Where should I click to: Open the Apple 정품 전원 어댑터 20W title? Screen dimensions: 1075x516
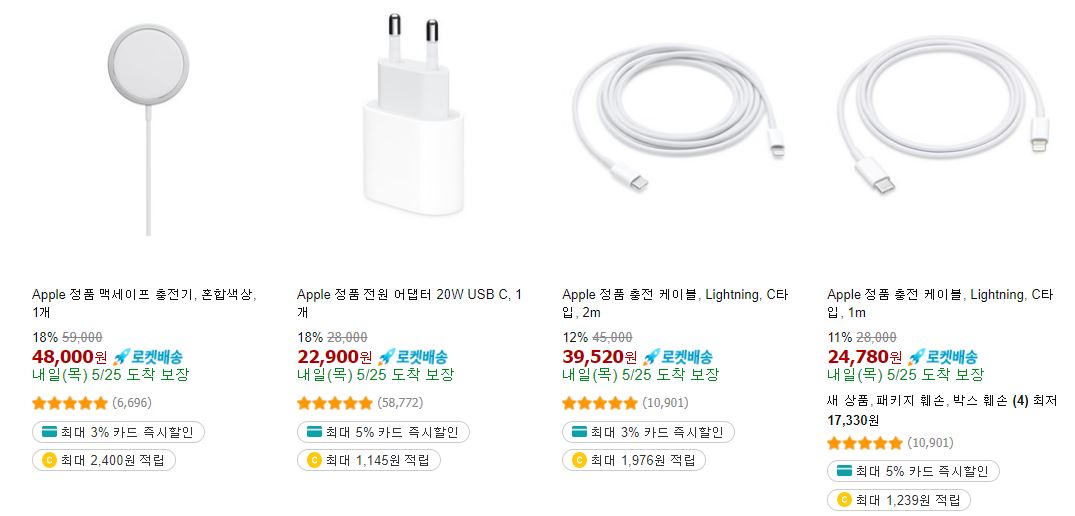tap(409, 303)
